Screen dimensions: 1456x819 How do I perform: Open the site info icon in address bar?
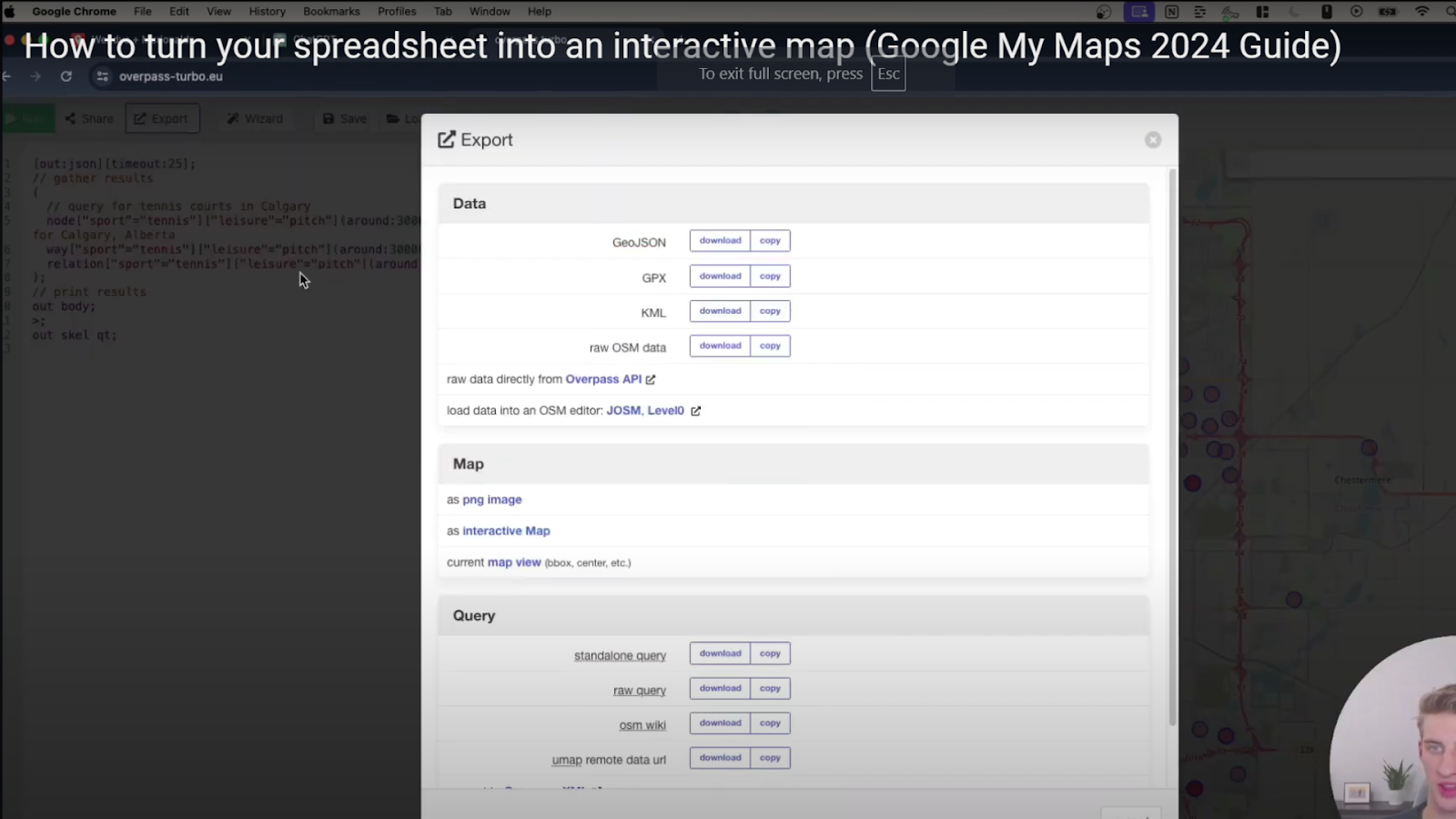[103, 76]
